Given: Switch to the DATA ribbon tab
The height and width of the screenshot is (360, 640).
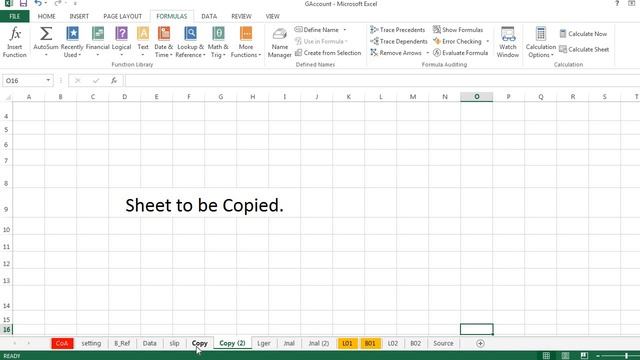Looking at the screenshot, I should (209, 16).
